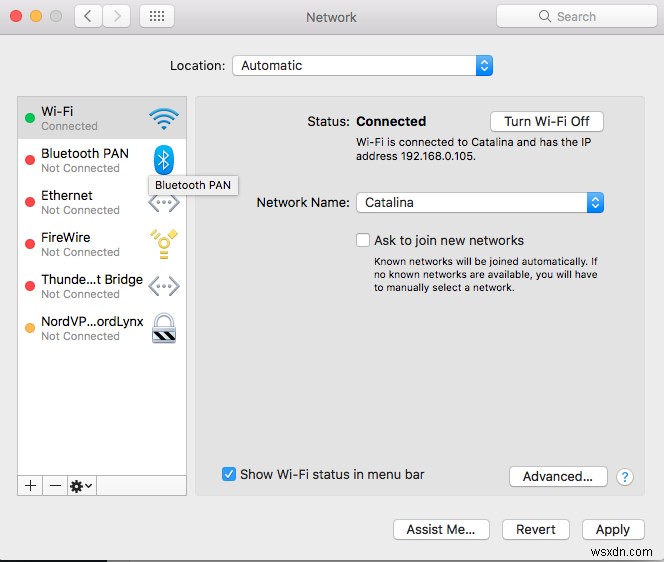The image size is (664, 562).
Task: Click the red status dot beside Bluetooth PAN
Action: 30,160
